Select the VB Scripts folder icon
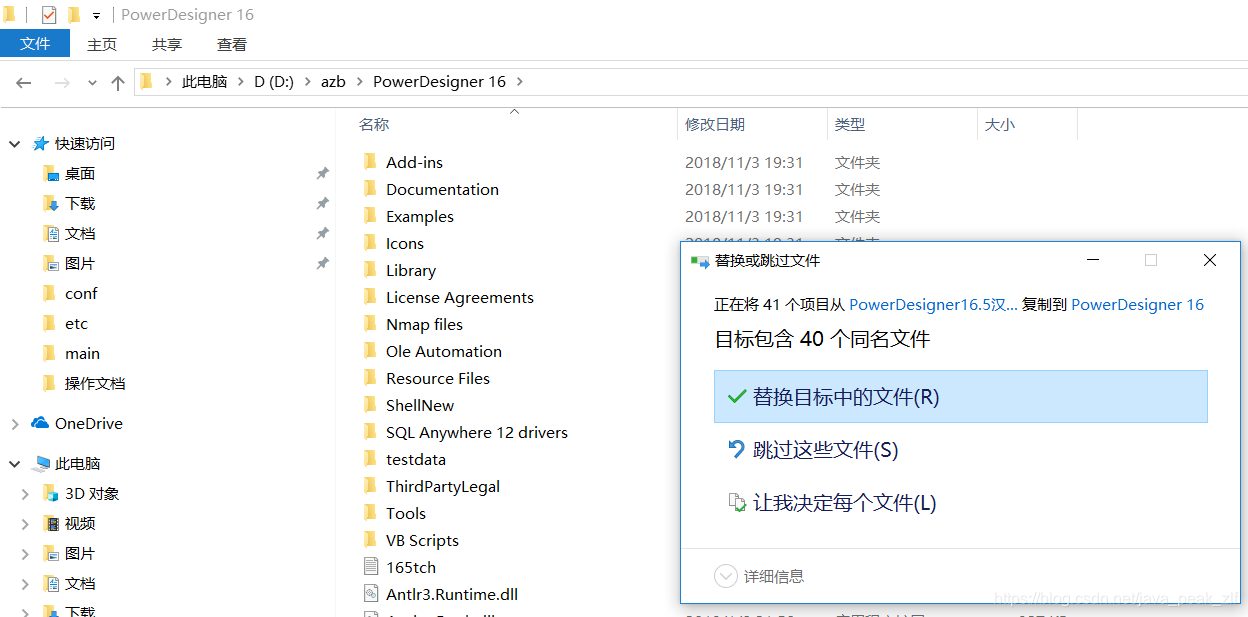Screen dimensions: 1248x617 click(x=370, y=540)
